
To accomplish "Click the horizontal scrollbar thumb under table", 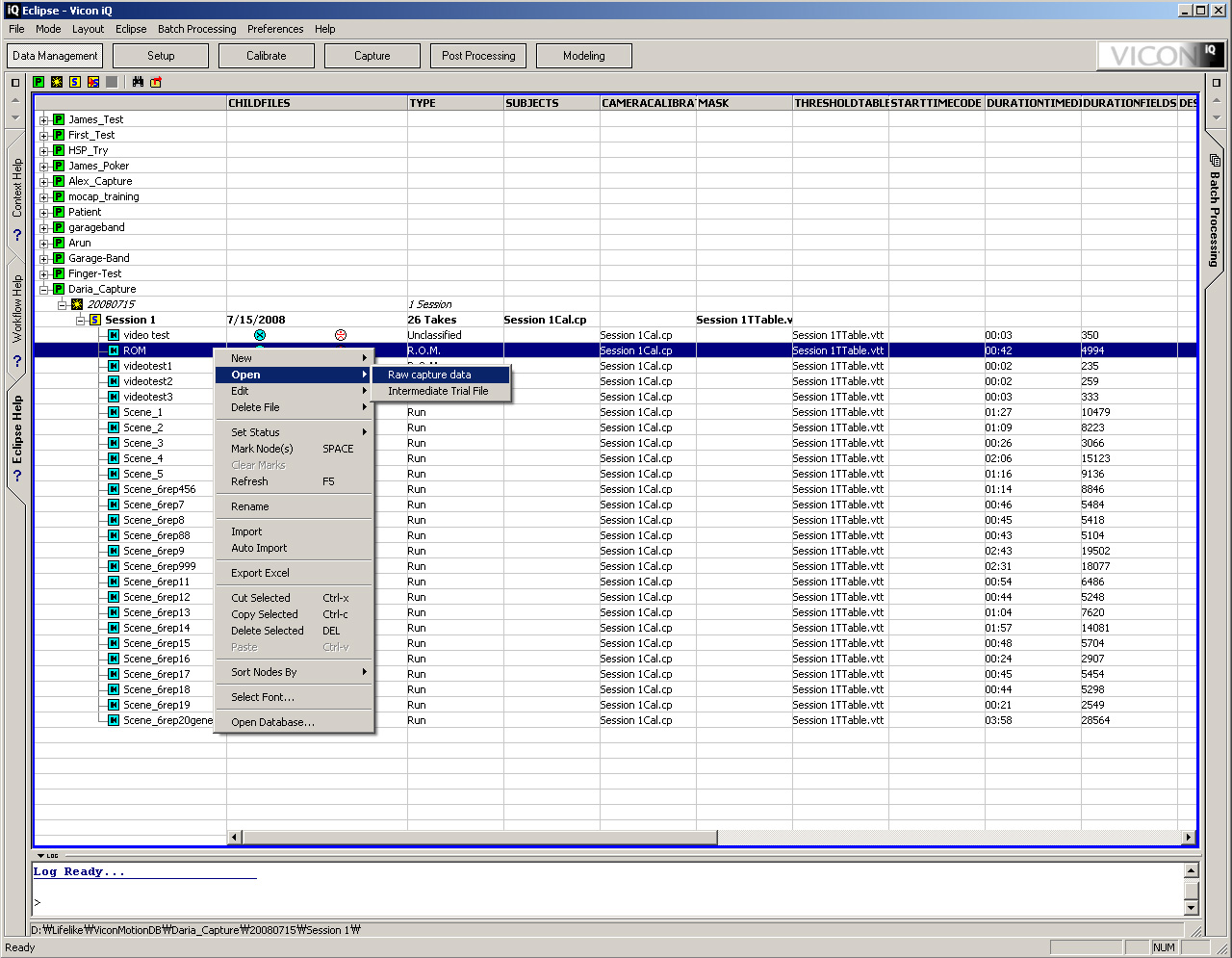I will pos(479,838).
